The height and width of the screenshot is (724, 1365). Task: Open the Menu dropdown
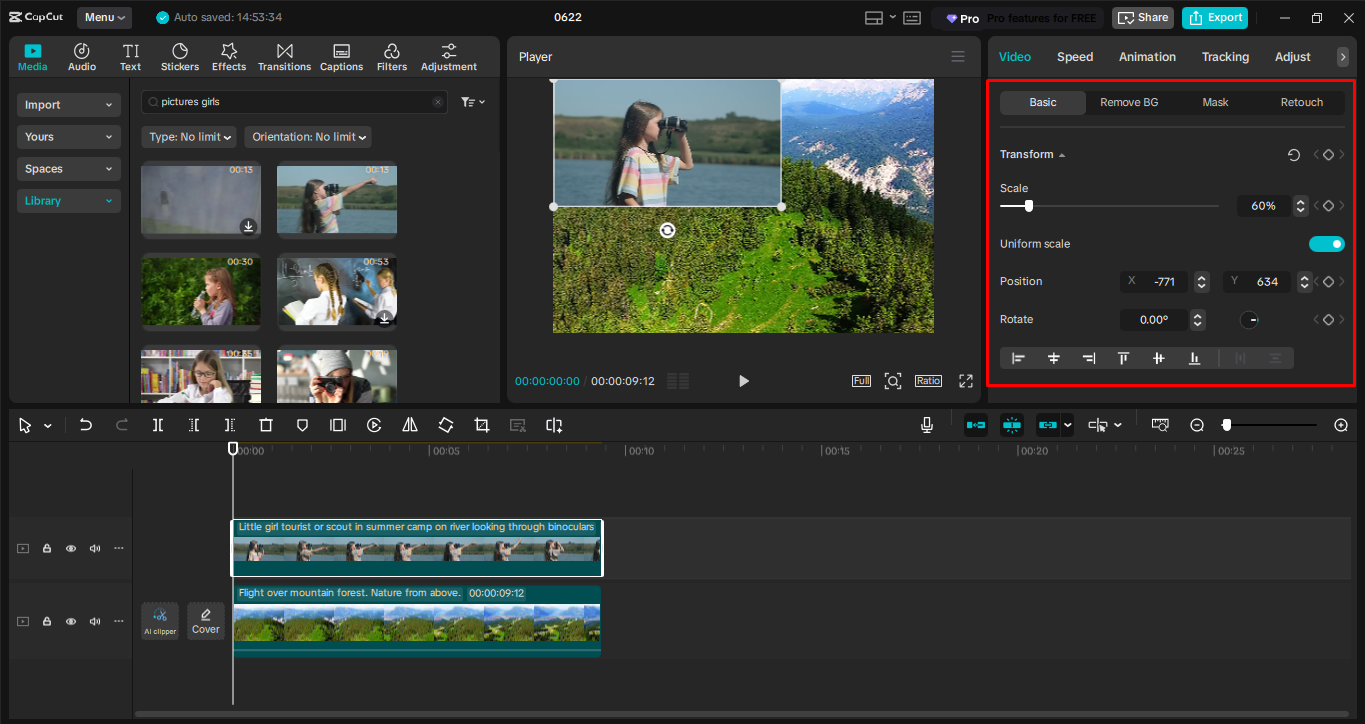coord(104,17)
